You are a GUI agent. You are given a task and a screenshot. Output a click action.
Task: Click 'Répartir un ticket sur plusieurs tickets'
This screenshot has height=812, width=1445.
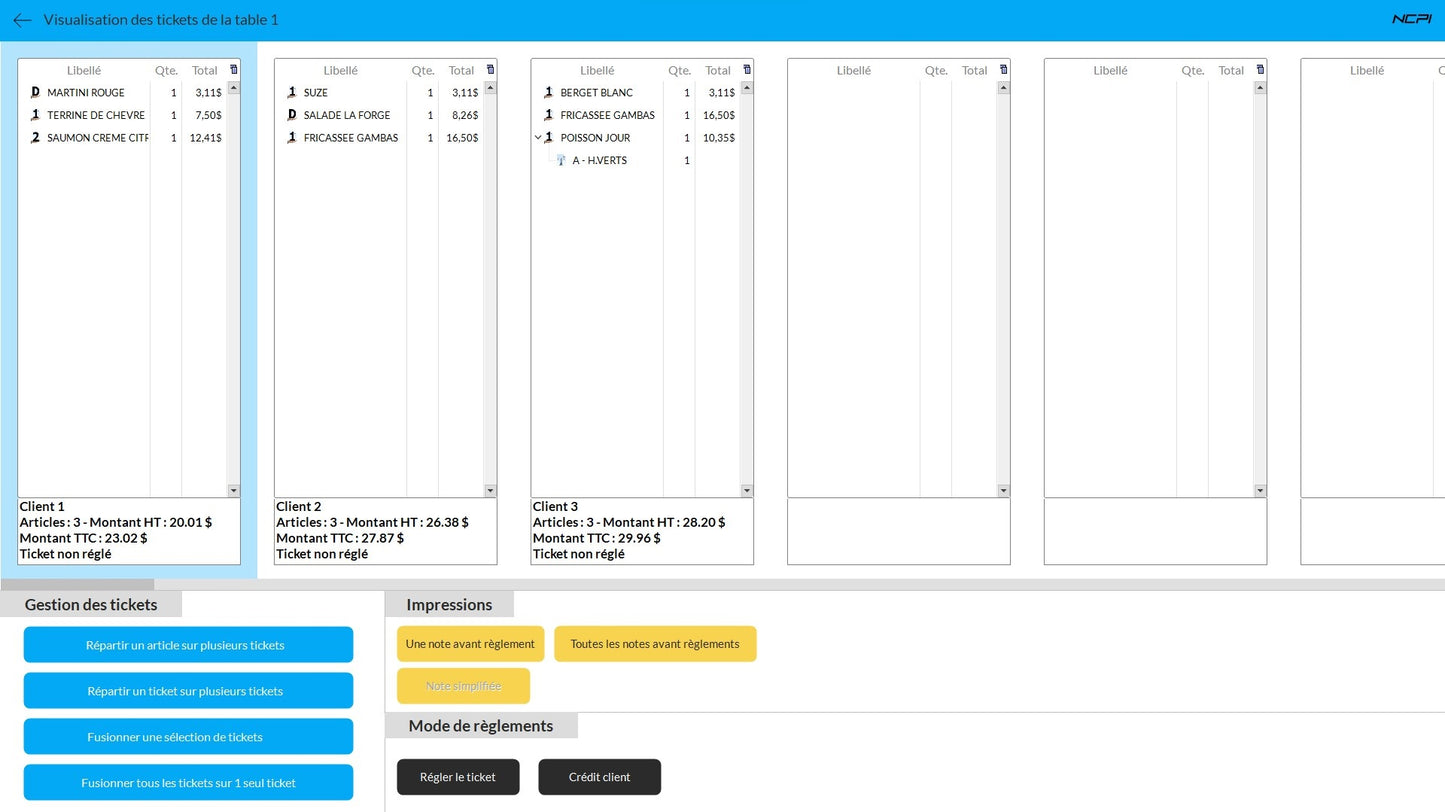(188, 691)
